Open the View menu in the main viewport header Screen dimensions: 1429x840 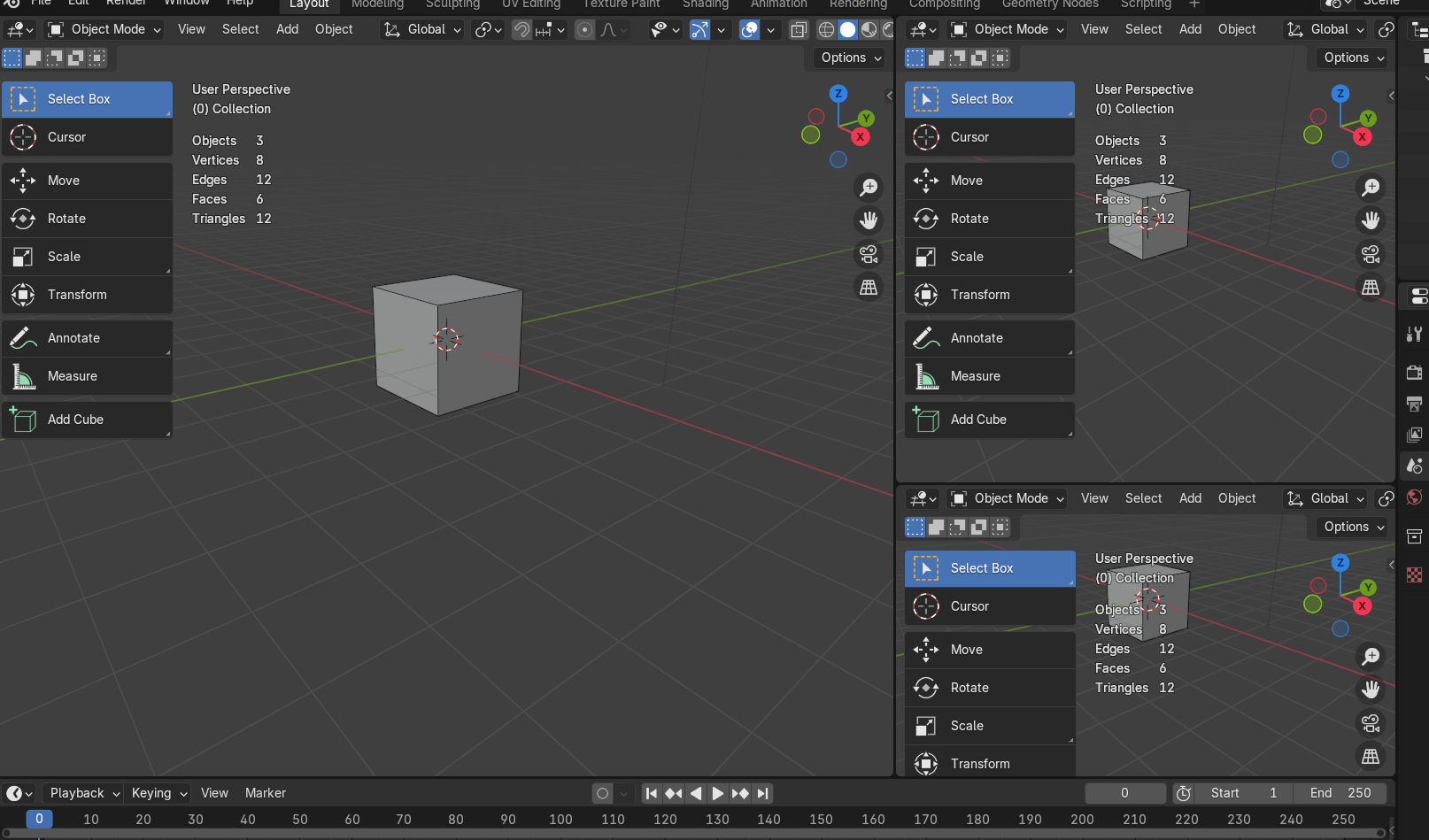[191, 29]
